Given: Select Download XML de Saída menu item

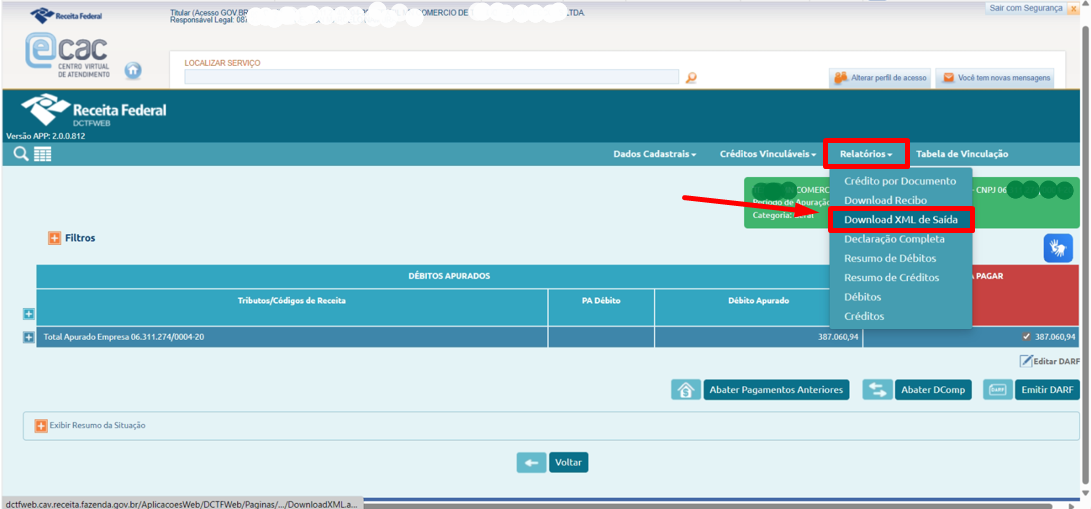Looking at the screenshot, I should click(x=900, y=220).
